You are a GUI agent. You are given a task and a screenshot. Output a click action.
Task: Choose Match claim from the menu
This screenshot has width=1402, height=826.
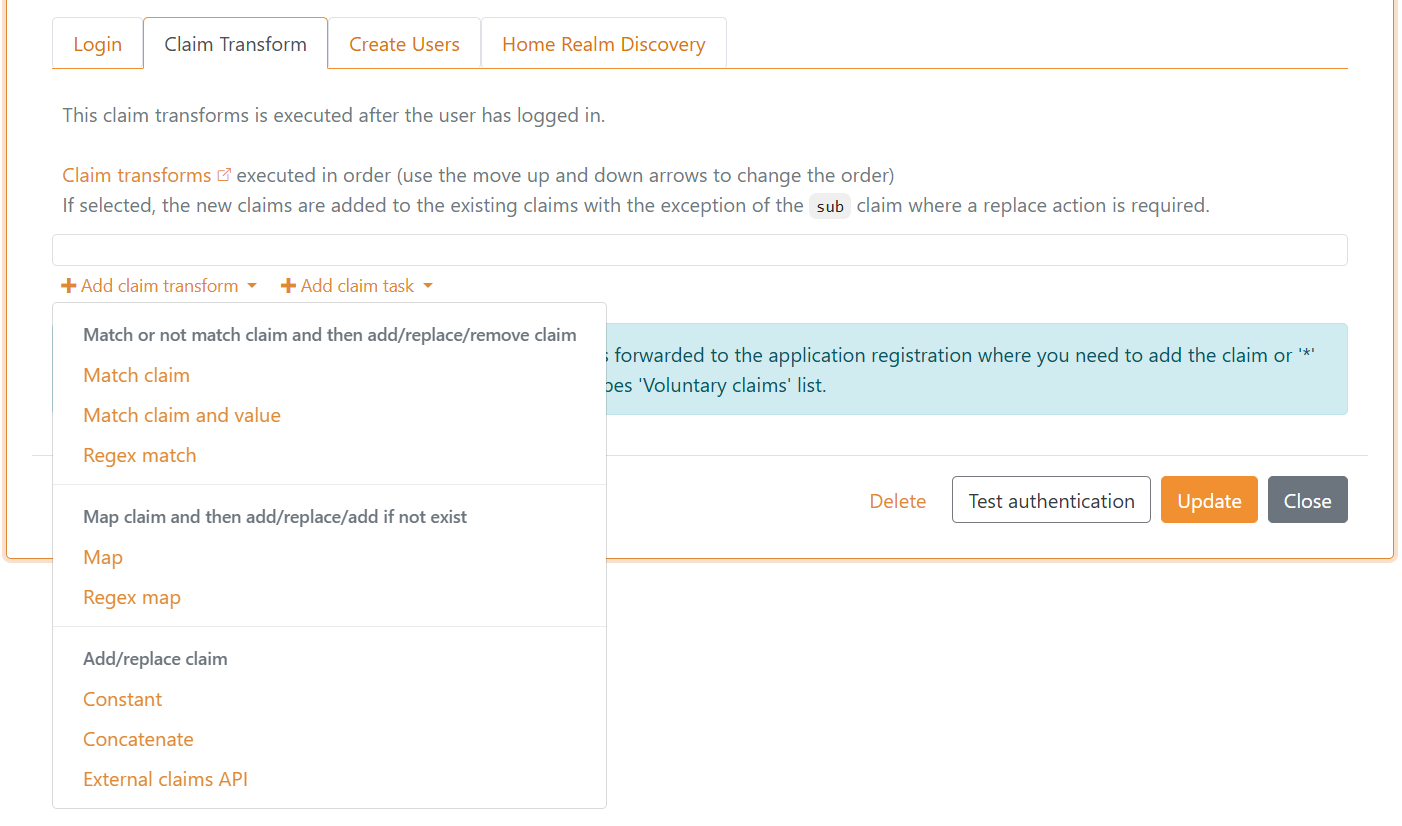point(136,375)
